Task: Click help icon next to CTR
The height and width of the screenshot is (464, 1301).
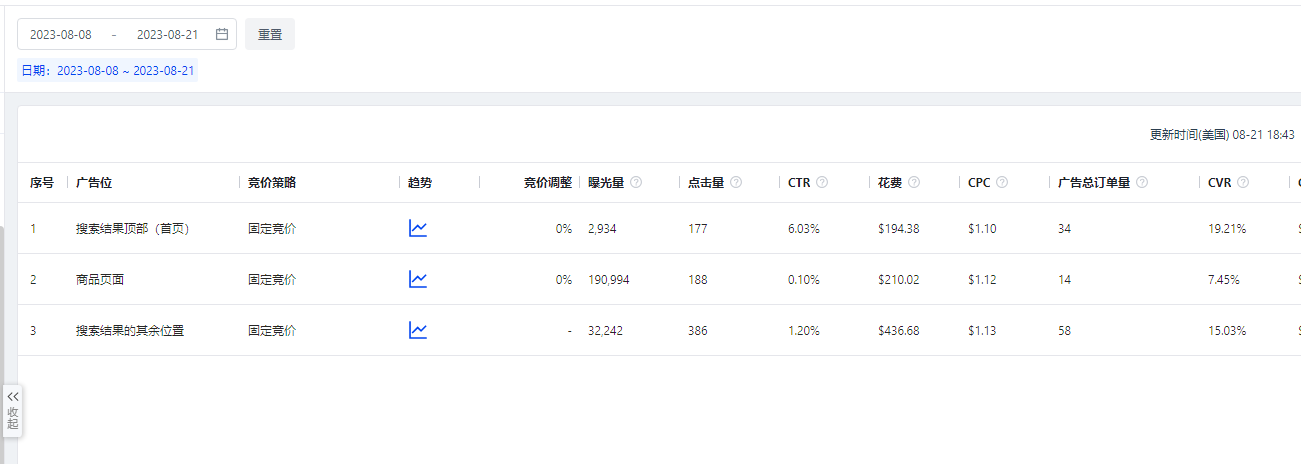Action: (x=822, y=183)
